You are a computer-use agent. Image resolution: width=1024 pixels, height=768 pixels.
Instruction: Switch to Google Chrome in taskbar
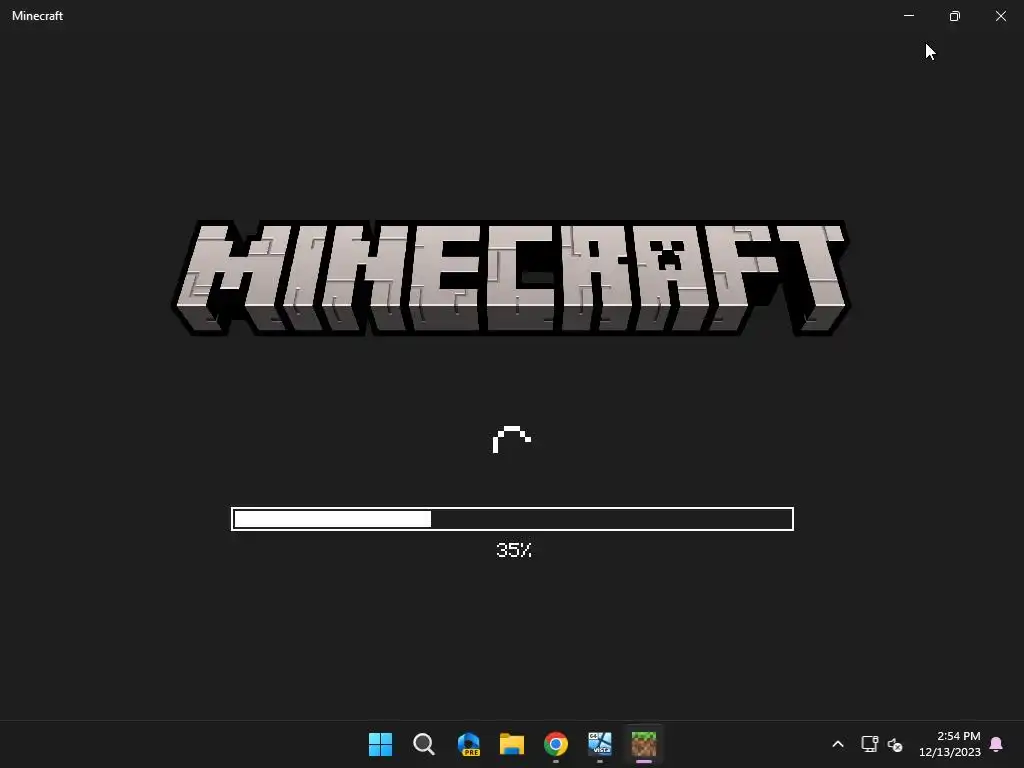pyautogui.click(x=556, y=744)
